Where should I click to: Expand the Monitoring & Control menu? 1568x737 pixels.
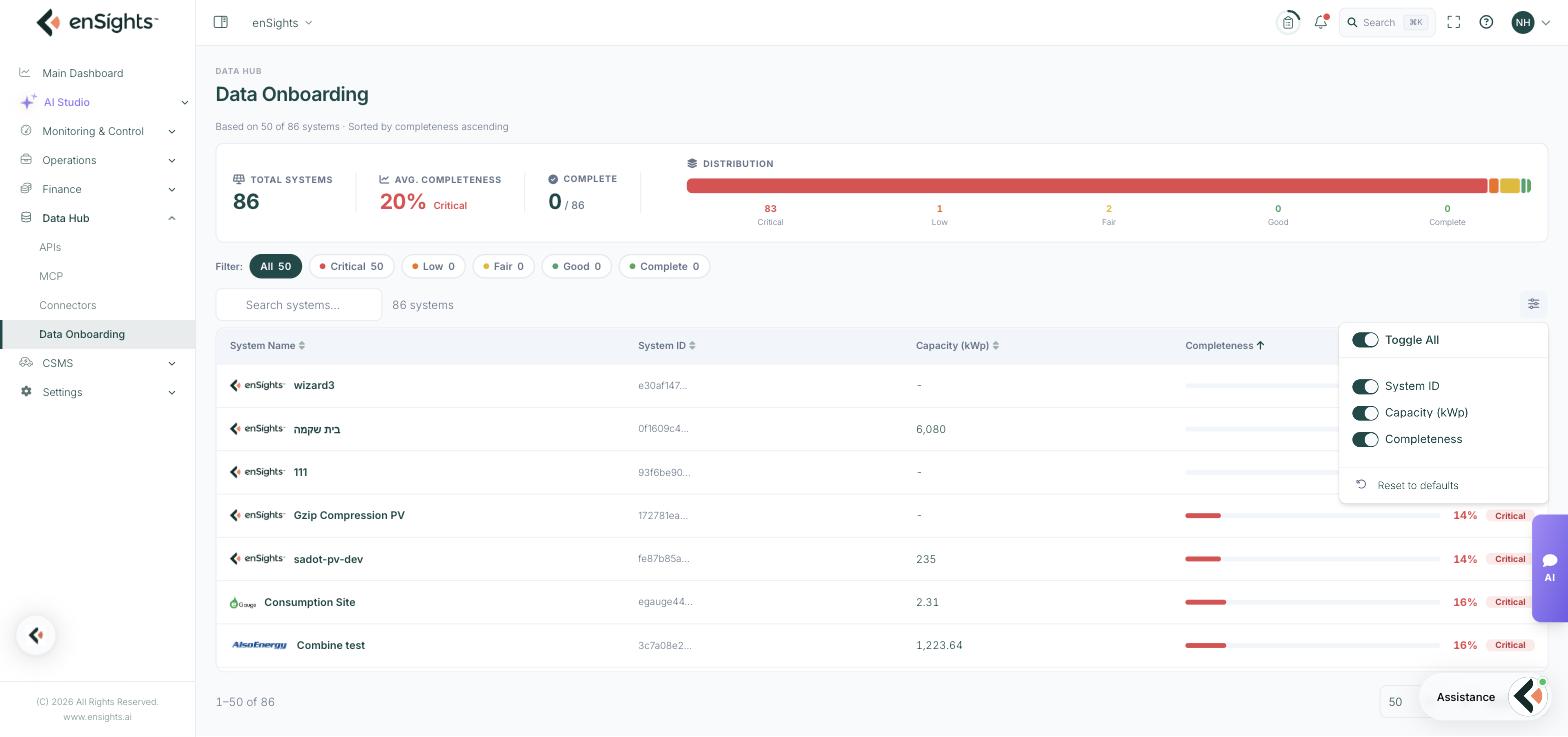coord(97,131)
